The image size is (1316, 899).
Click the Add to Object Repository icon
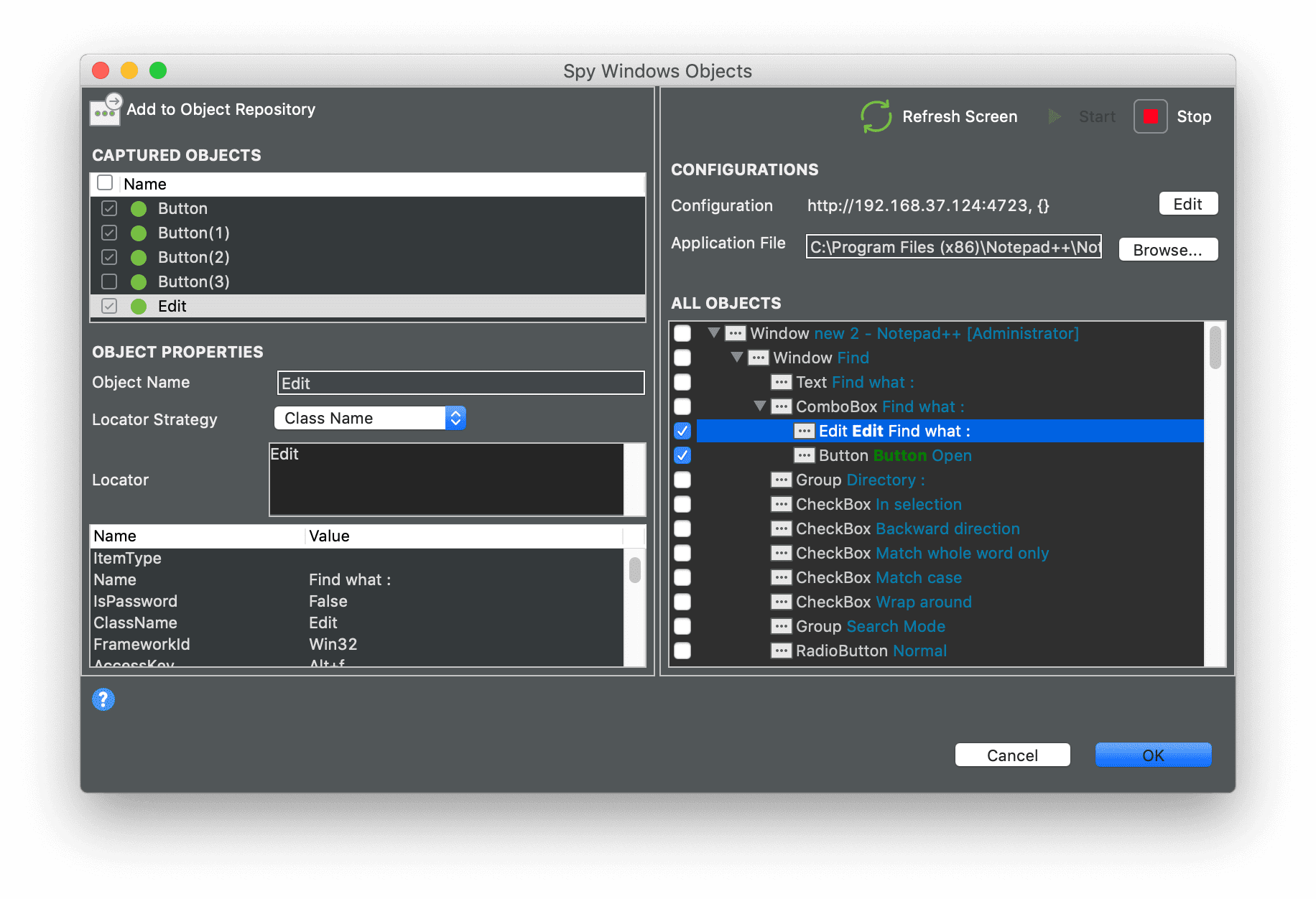click(x=106, y=110)
